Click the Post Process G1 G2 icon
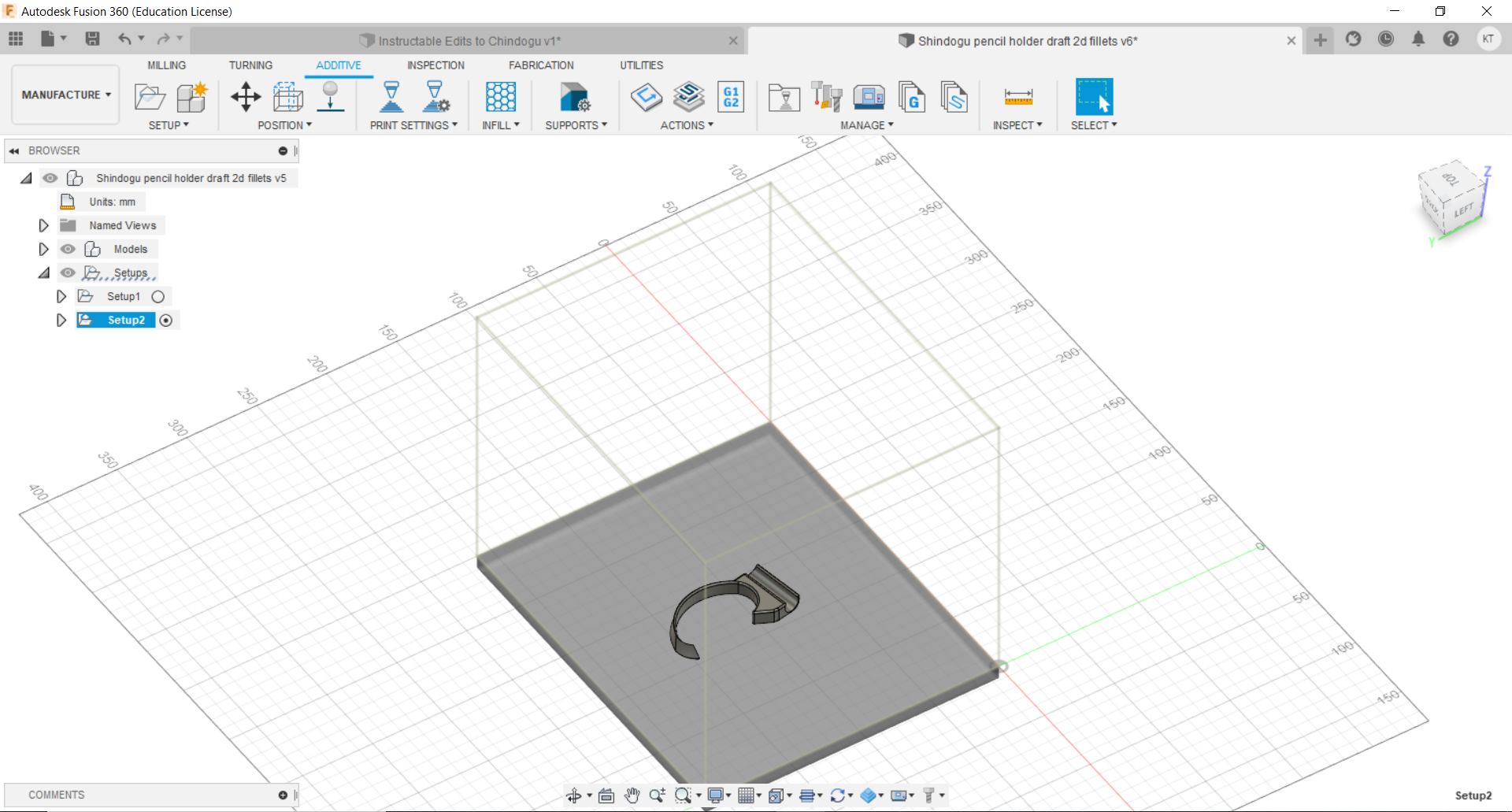 731,97
